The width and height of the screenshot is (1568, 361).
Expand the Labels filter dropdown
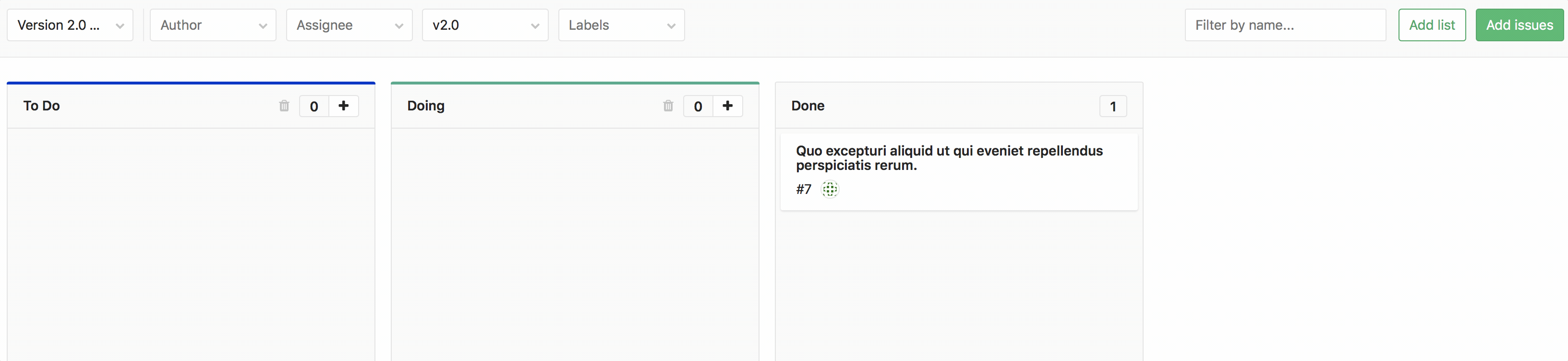[x=621, y=25]
